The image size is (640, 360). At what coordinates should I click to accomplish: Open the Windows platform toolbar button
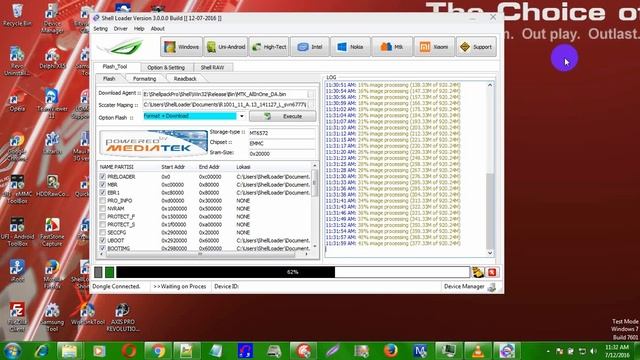(181, 47)
